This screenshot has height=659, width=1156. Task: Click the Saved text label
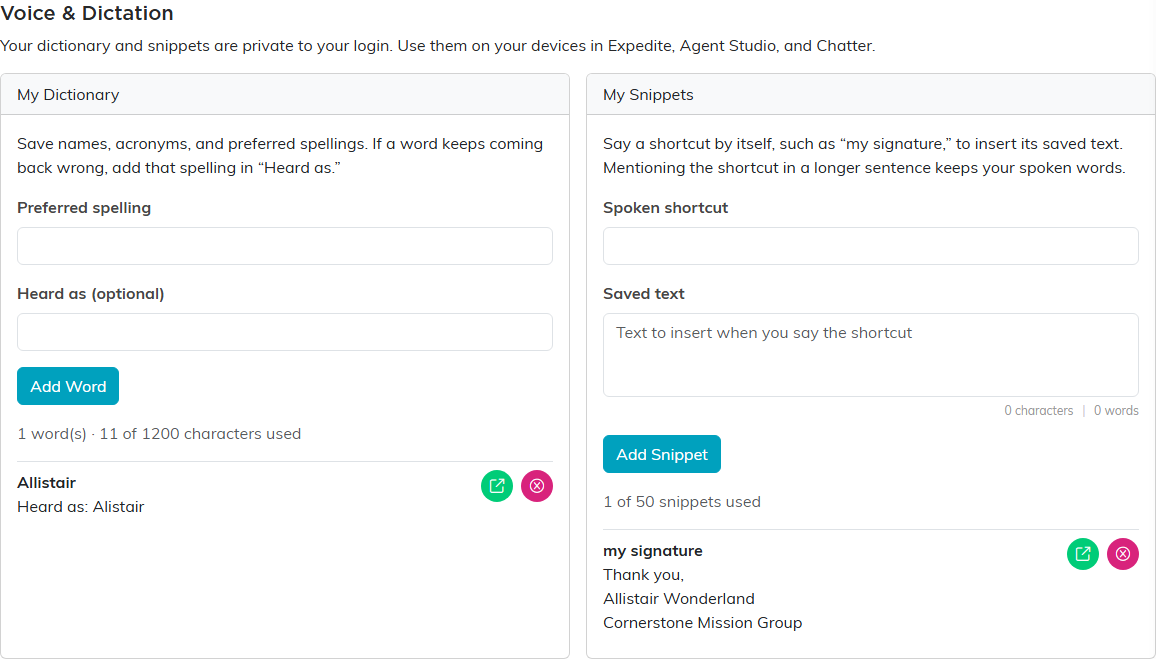coord(644,293)
